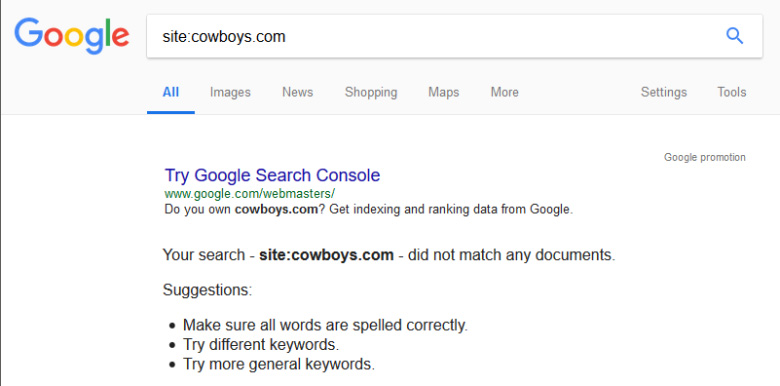Click the www.google.com/webmasters/ URL
The height and width of the screenshot is (386, 780).
[x=250, y=193]
